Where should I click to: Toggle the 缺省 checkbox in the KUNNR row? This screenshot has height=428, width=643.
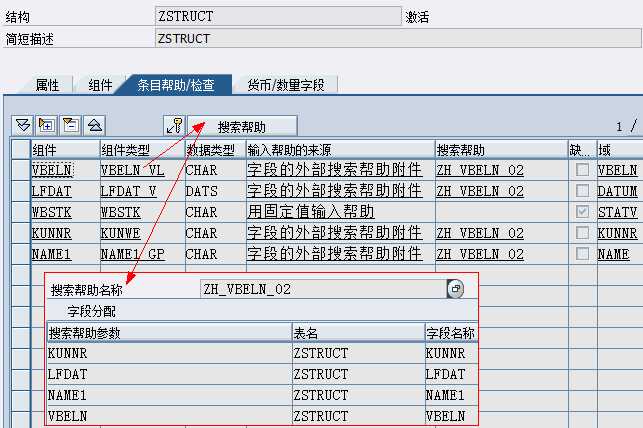pos(582,233)
